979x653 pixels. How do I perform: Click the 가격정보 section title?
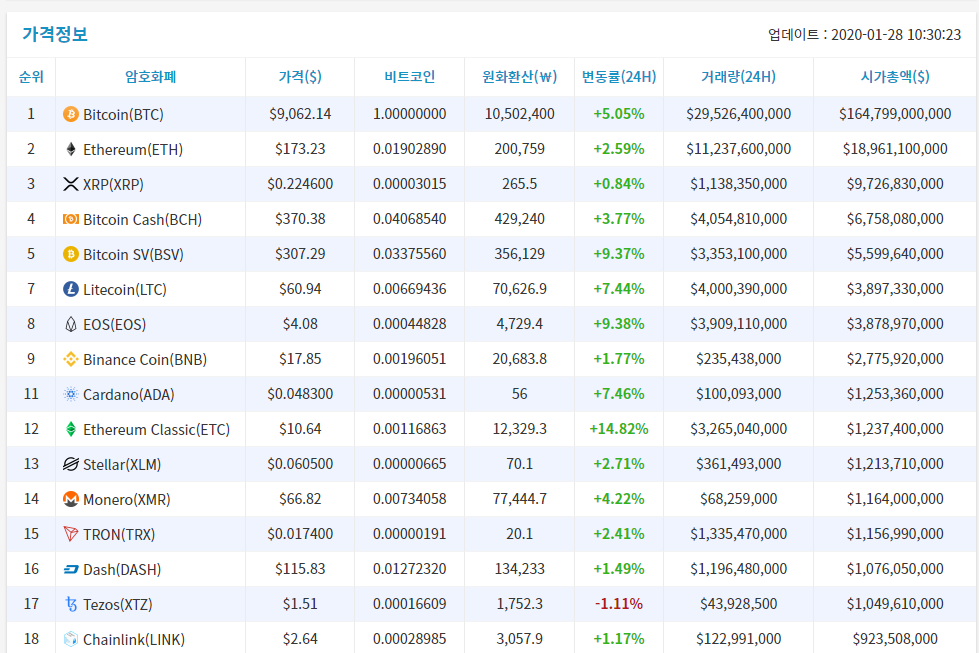click(55, 34)
